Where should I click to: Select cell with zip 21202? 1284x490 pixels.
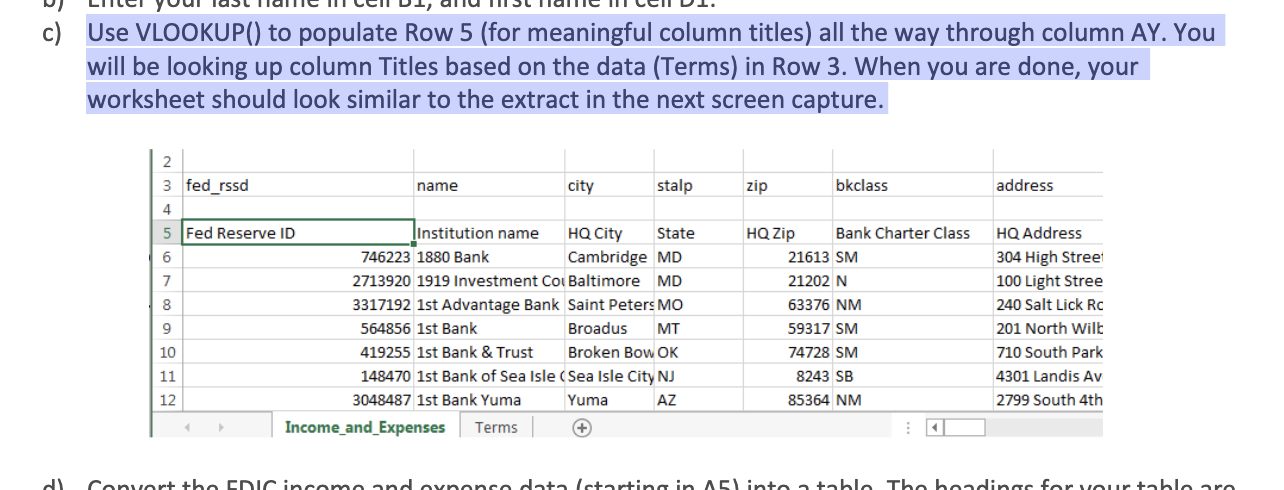786,281
